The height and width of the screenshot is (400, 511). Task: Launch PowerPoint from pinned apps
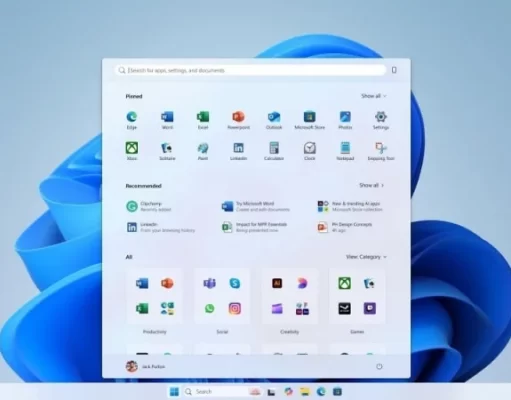point(238,120)
